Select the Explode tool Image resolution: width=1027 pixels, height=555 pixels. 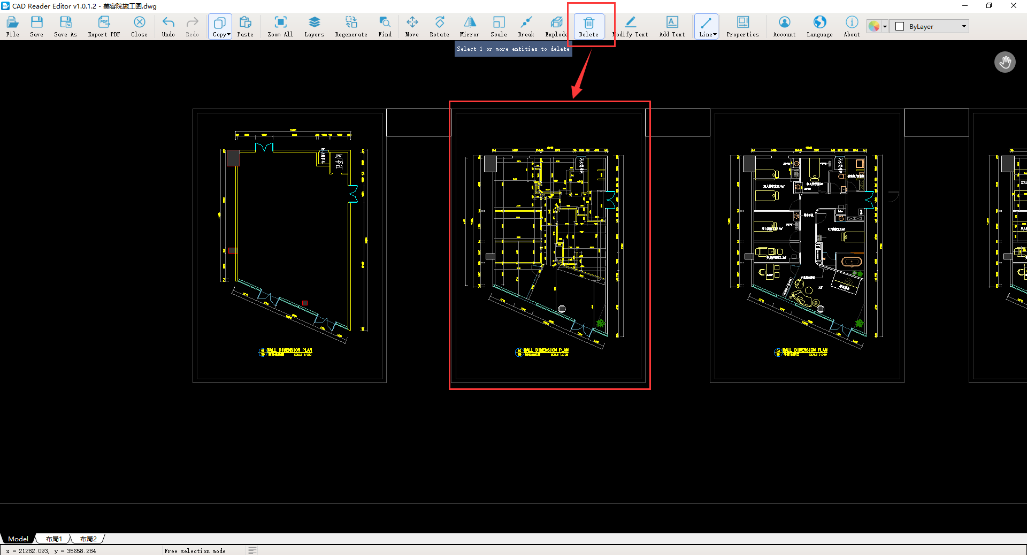click(556, 24)
